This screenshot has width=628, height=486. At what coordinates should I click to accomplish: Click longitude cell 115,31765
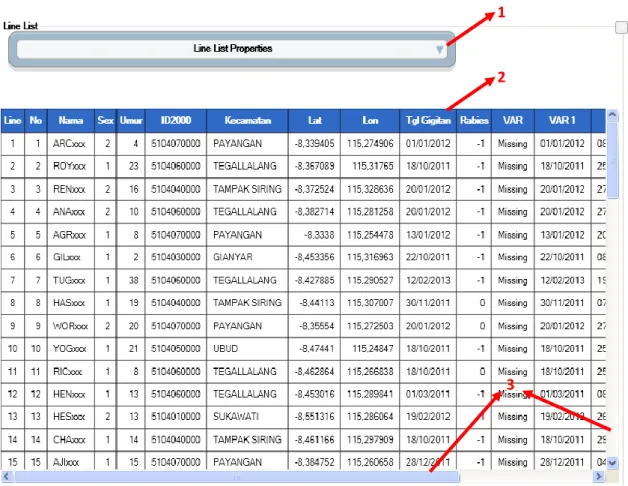click(370, 166)
